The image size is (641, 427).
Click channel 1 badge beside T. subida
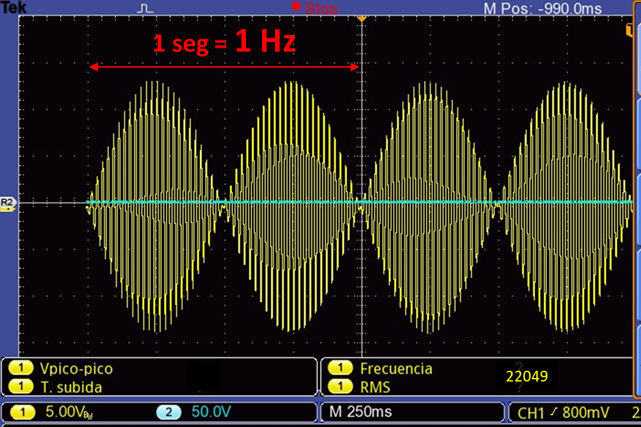[21, 386]
